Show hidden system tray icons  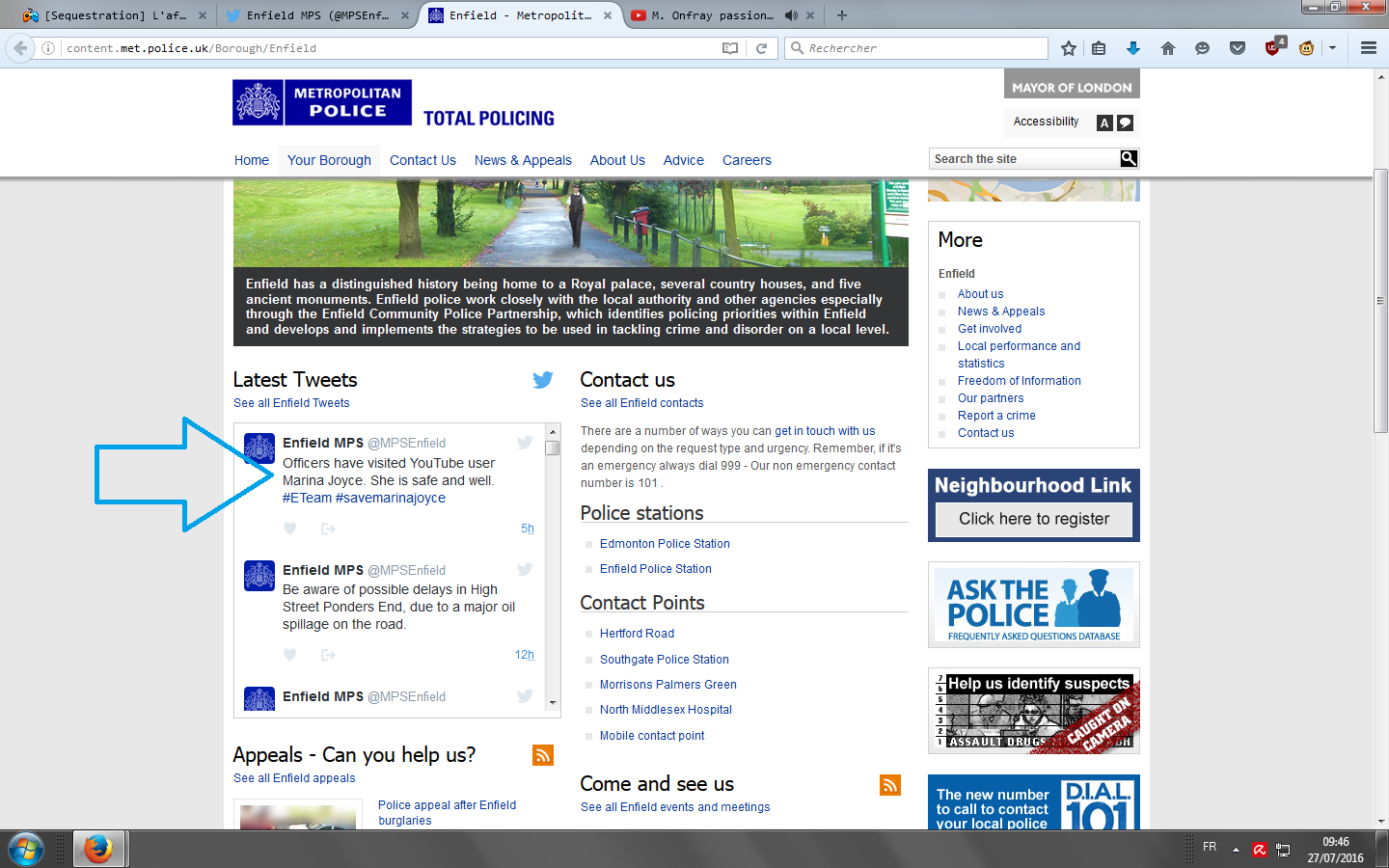click(x=1236, y=850)
